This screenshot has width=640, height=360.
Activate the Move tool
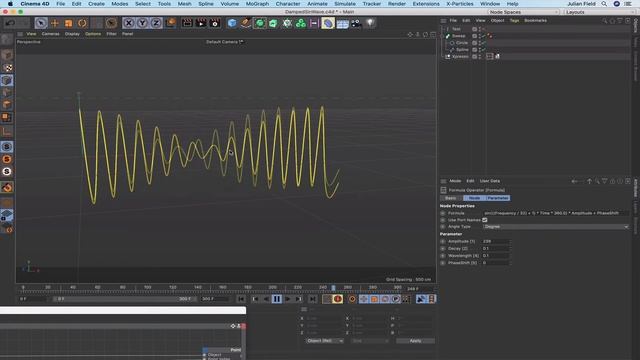pos(55,23)
